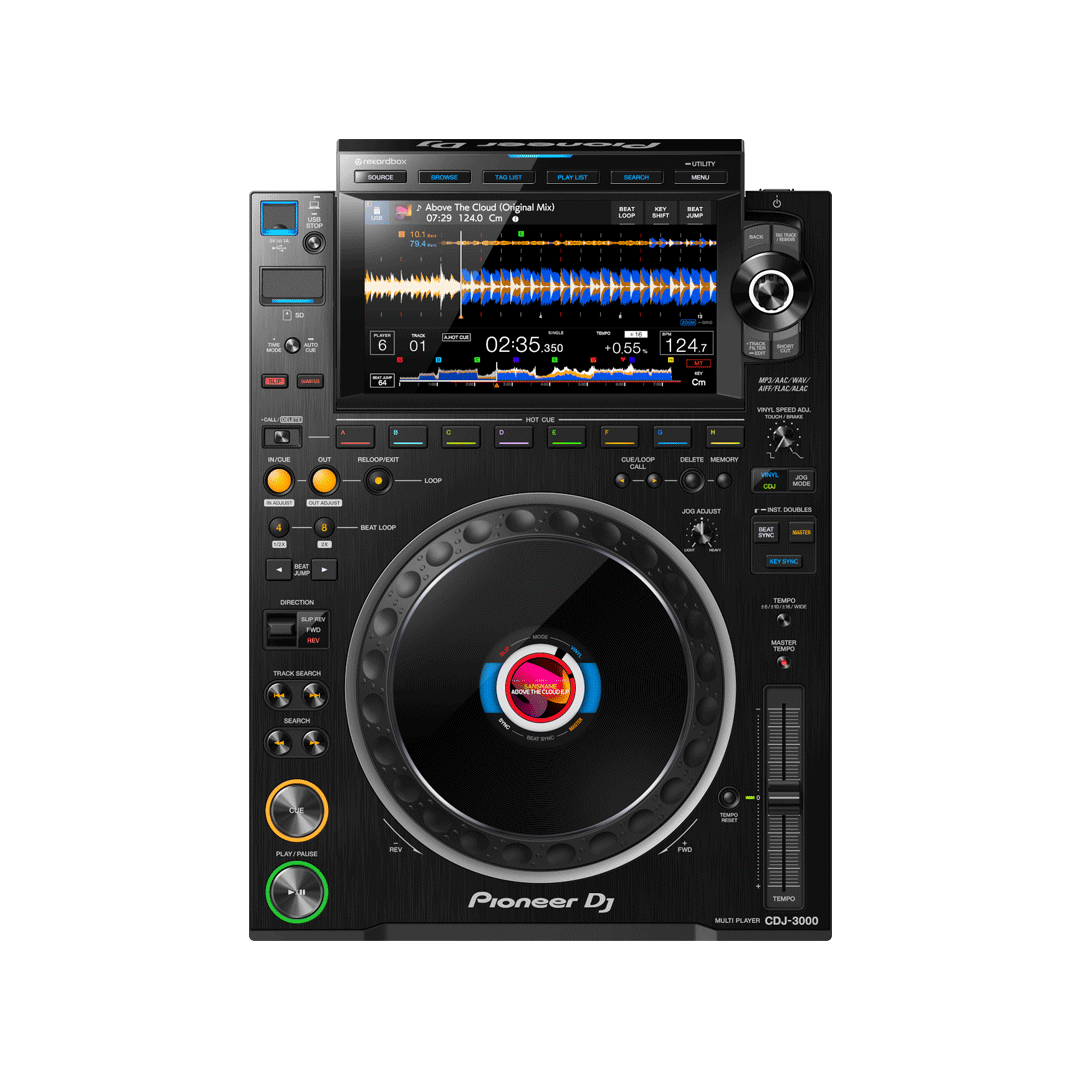Rewind with the left SEARCH knob button
The image size is (1080, 1080).
point(279,743)
